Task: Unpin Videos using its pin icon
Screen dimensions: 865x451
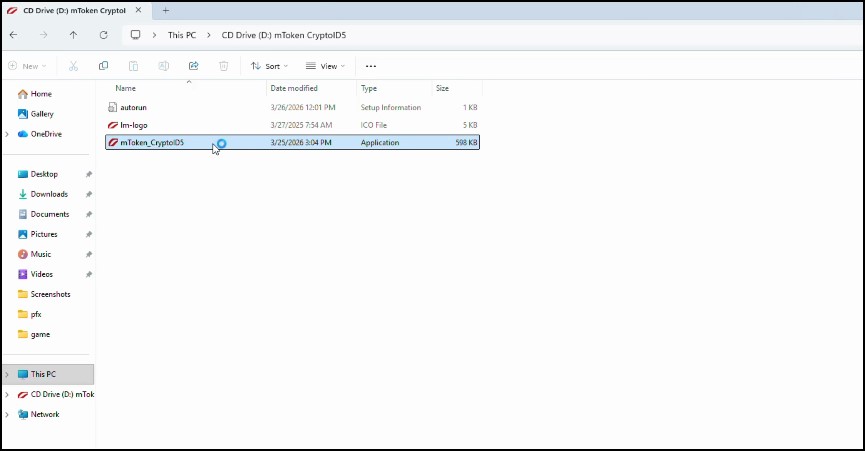Action: pos(89,274)
